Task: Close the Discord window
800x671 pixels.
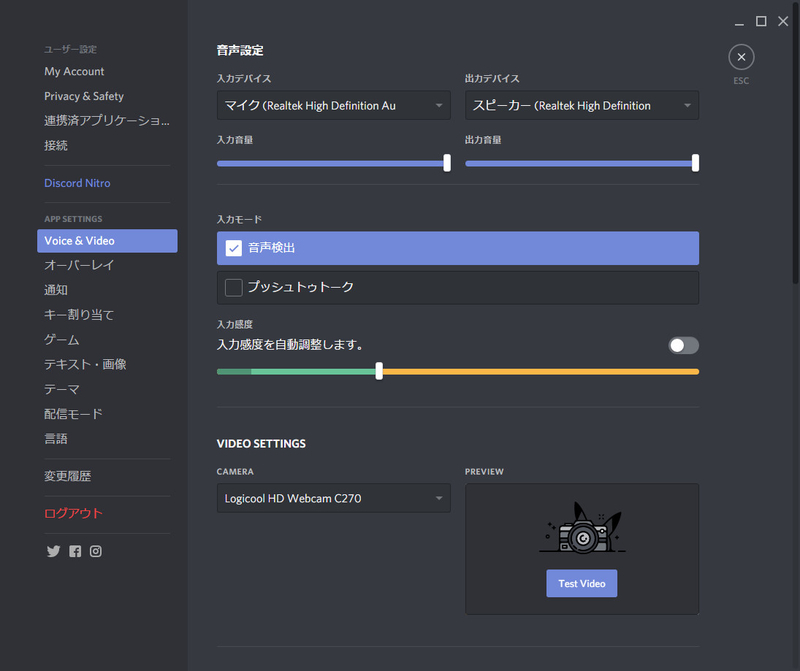Action: [783, 21]
